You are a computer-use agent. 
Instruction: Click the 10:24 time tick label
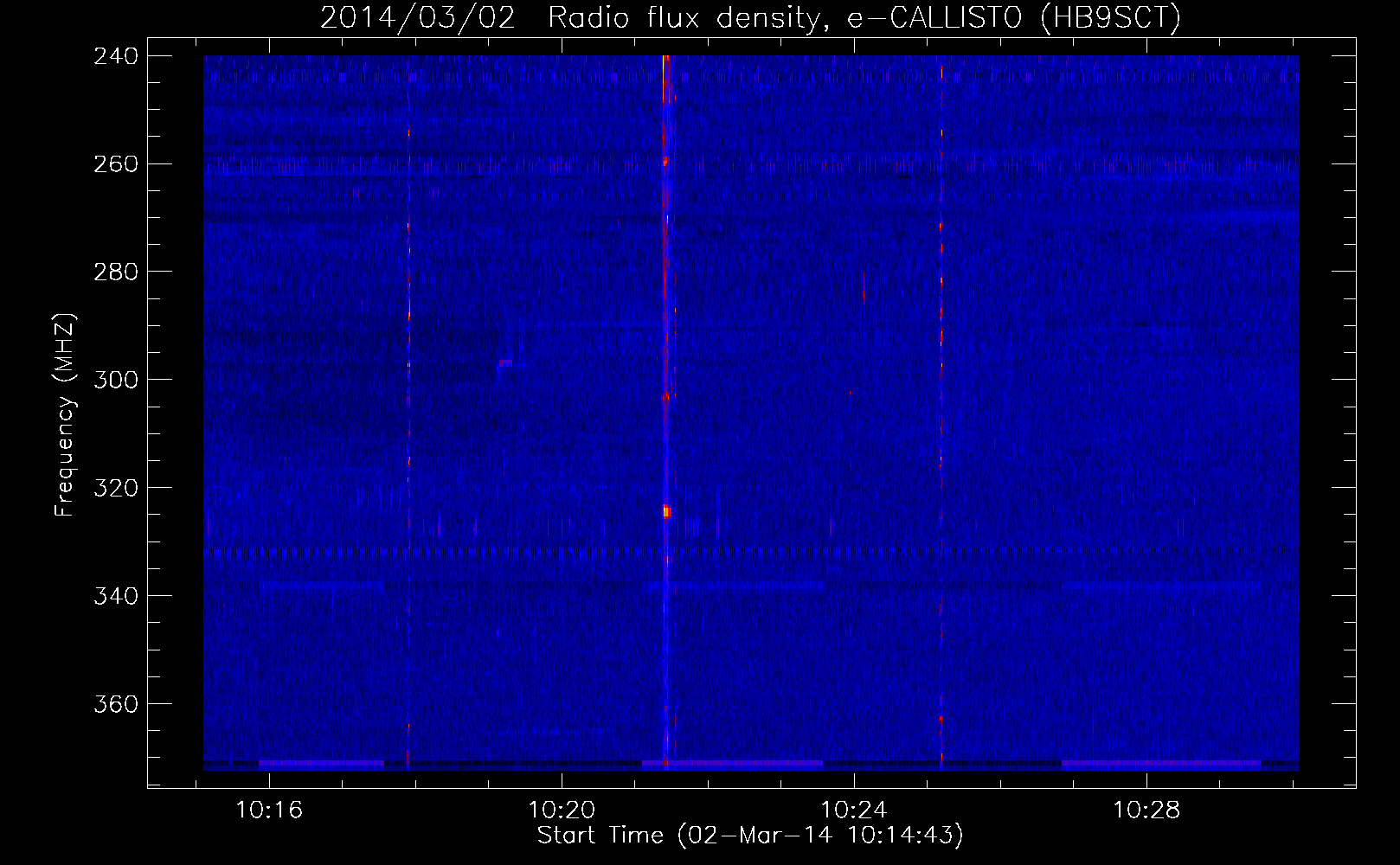coord(854,811)
